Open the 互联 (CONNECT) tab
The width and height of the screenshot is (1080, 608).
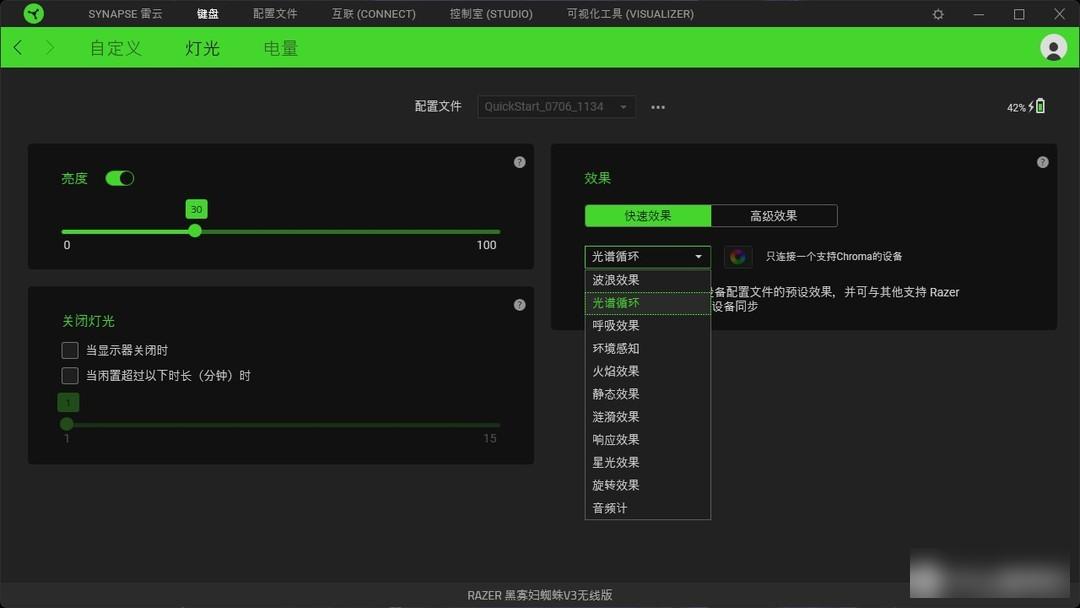(x=373, y=14)
